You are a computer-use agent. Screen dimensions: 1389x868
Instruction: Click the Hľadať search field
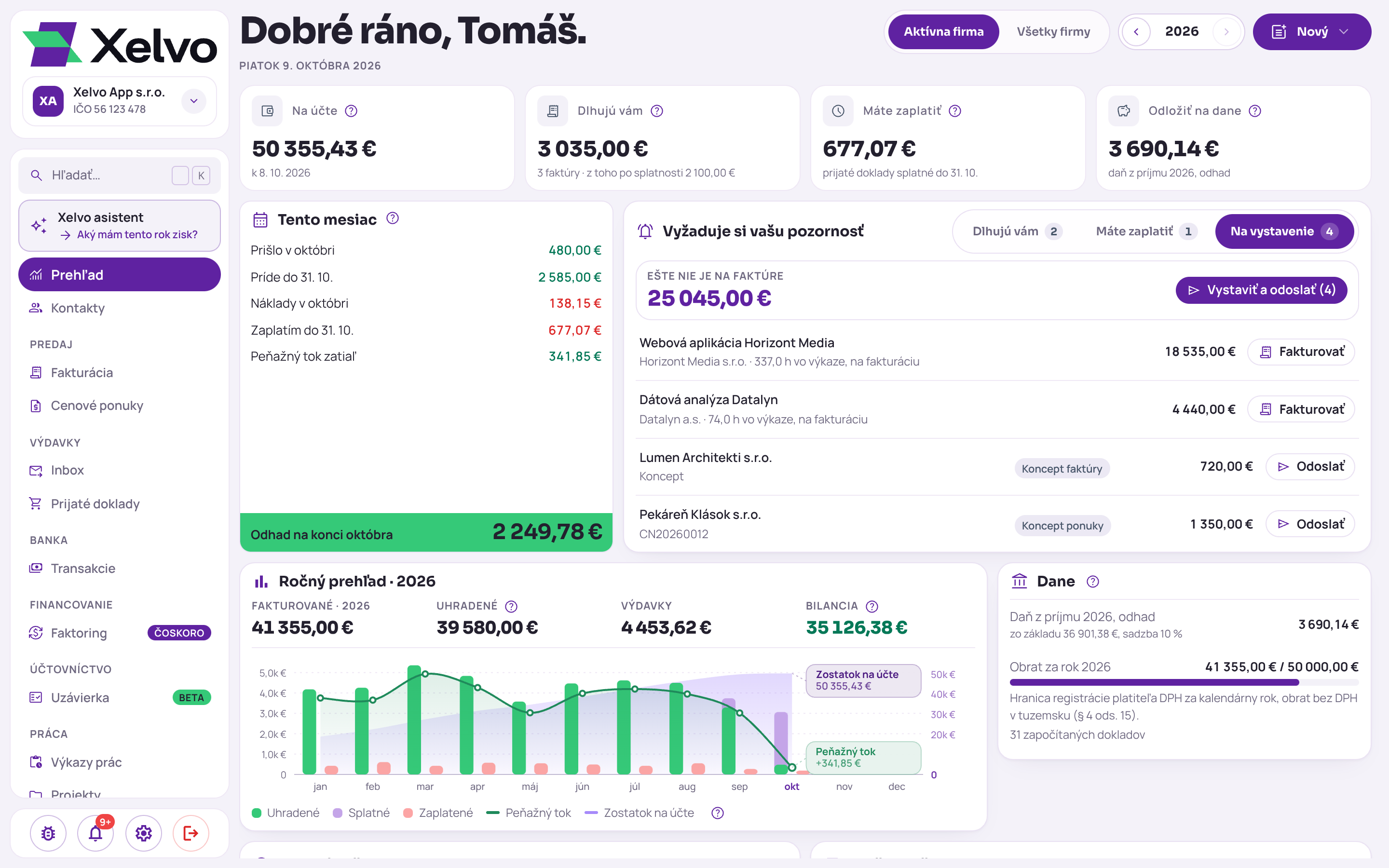point(120,175)
